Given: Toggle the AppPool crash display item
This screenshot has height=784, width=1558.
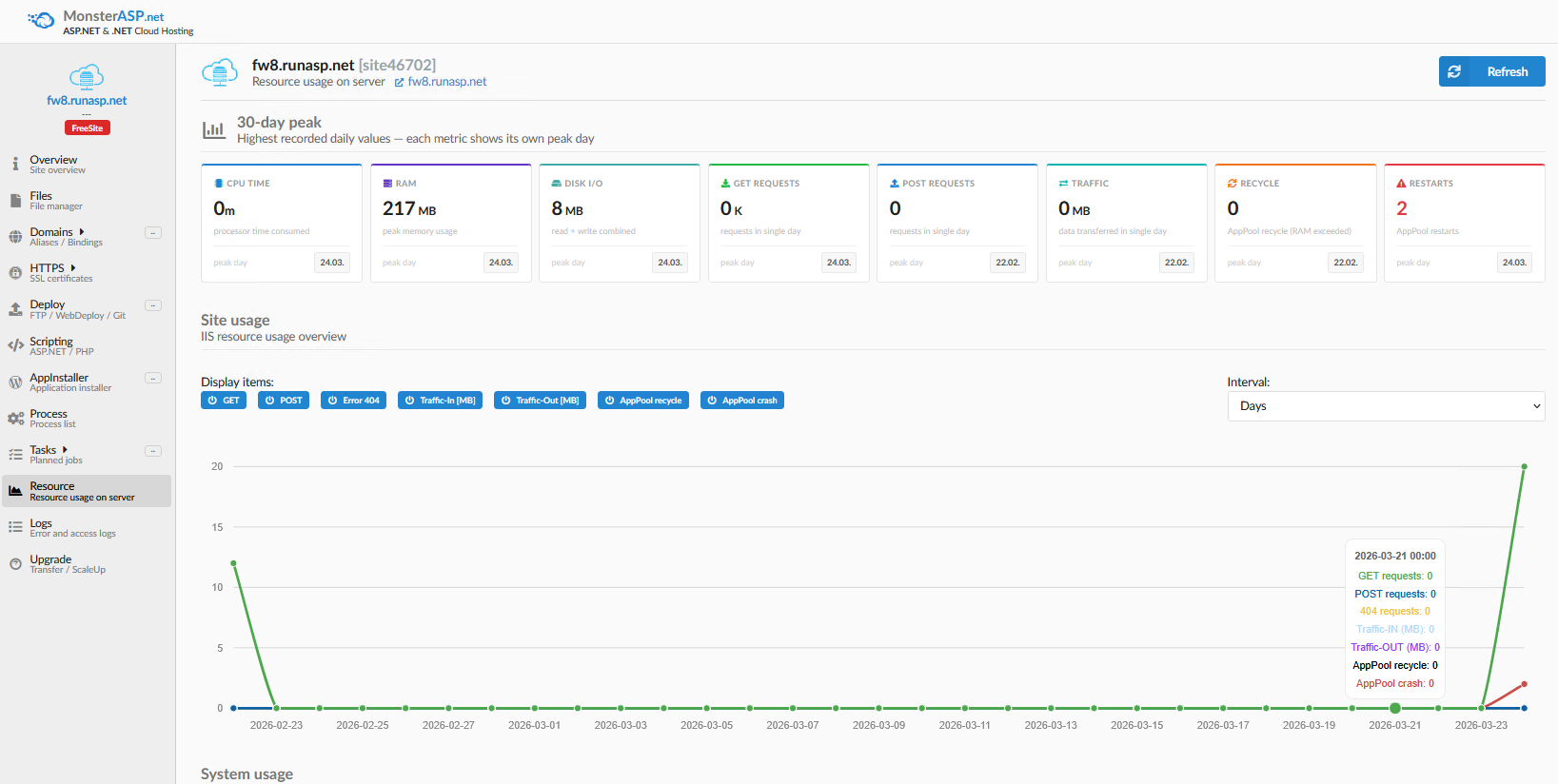Looking at the screenshot, I should click(x=741, y=401).
